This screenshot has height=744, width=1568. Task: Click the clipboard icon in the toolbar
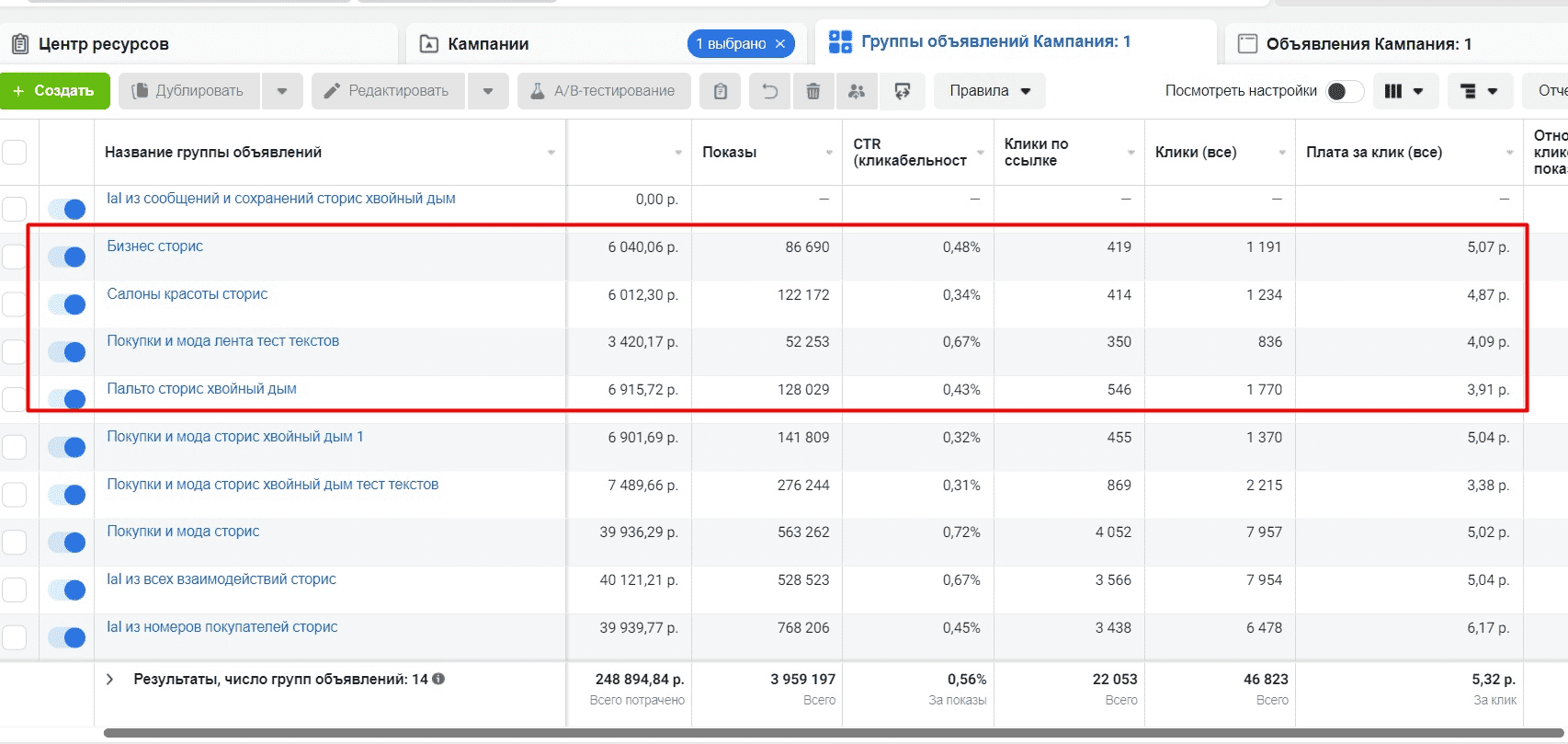pyautogui.click(x=721, y=91)
